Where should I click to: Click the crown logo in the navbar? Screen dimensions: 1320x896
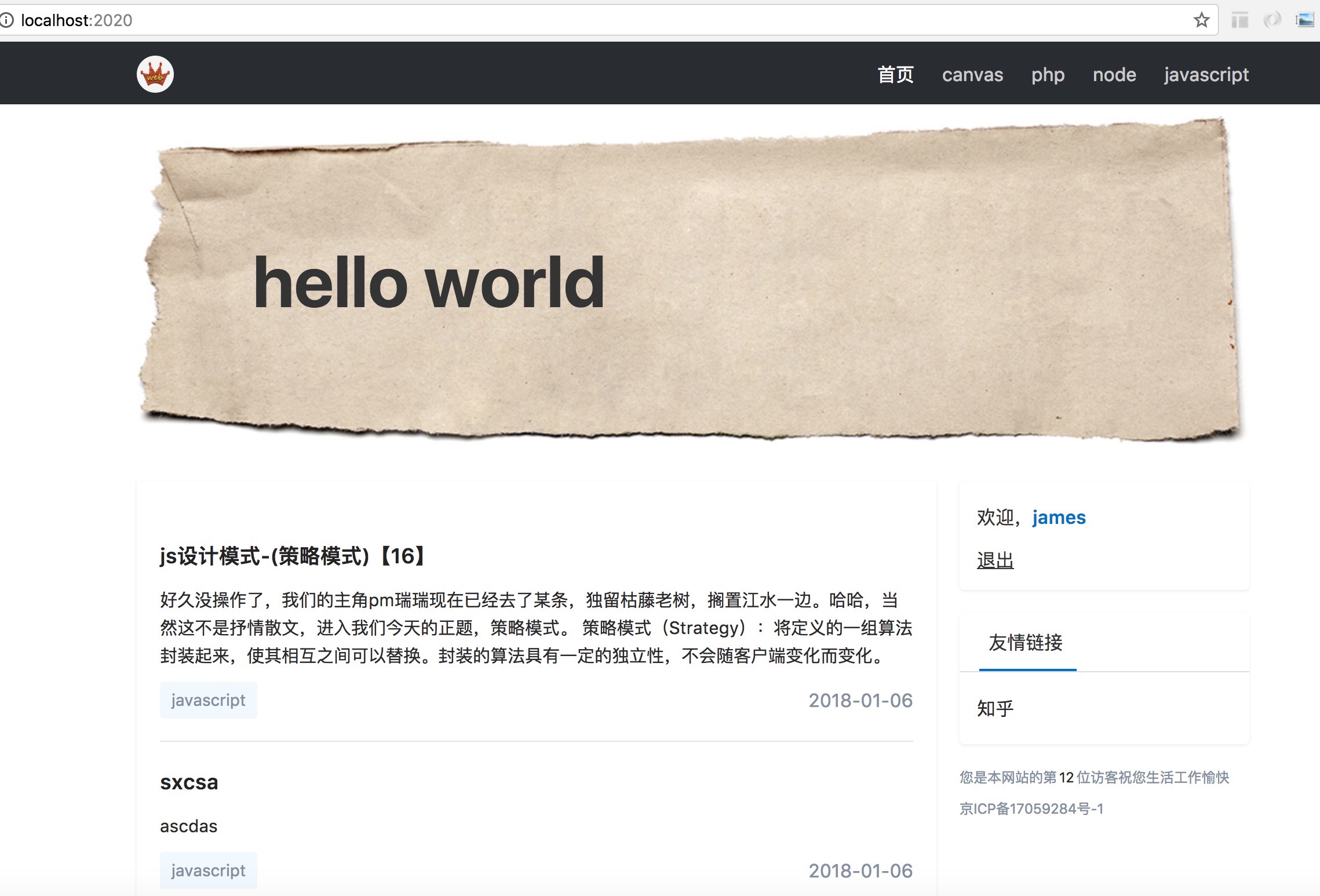(x=155, y=74)
